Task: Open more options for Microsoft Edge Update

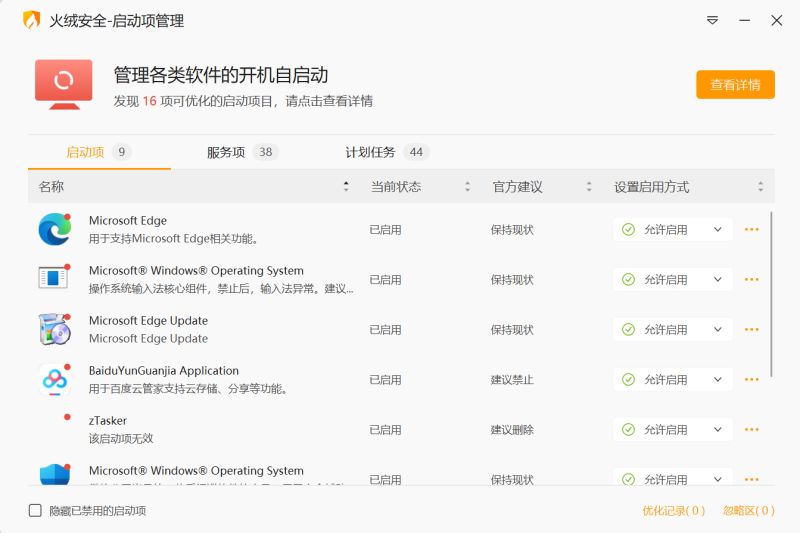Action: [x=752, y=329]
